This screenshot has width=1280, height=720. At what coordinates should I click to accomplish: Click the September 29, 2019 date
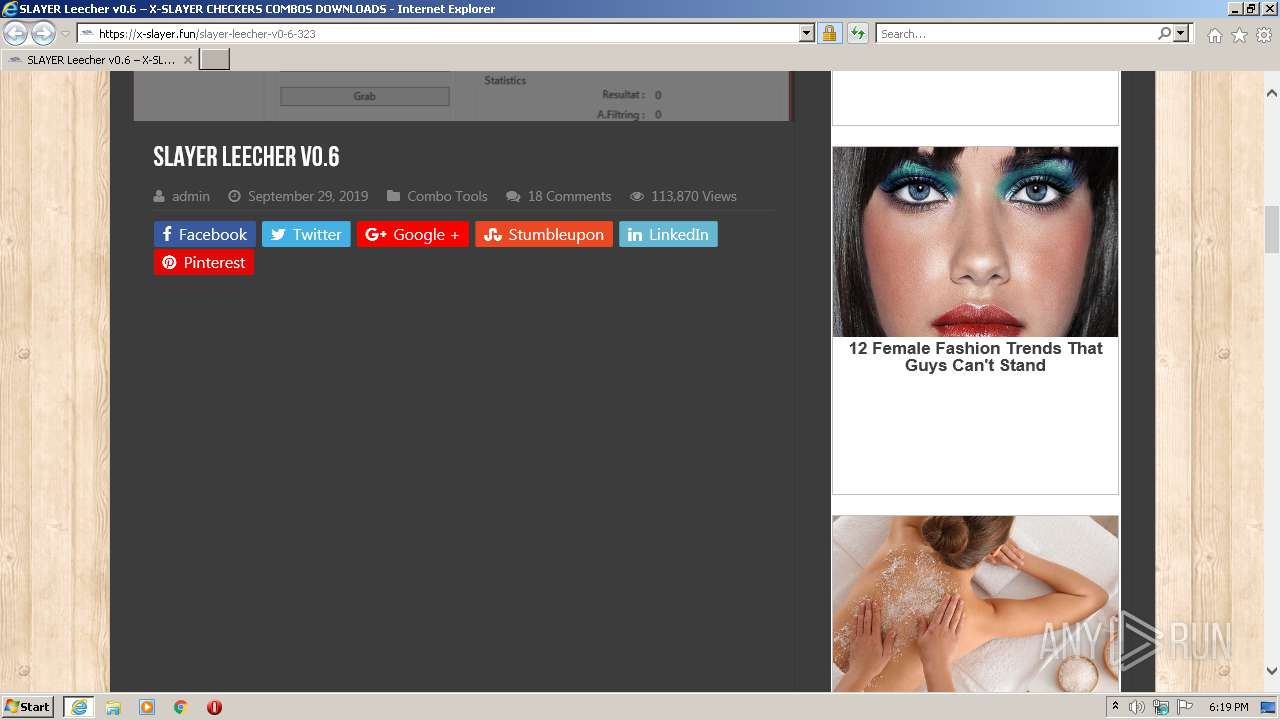point(308,196)
